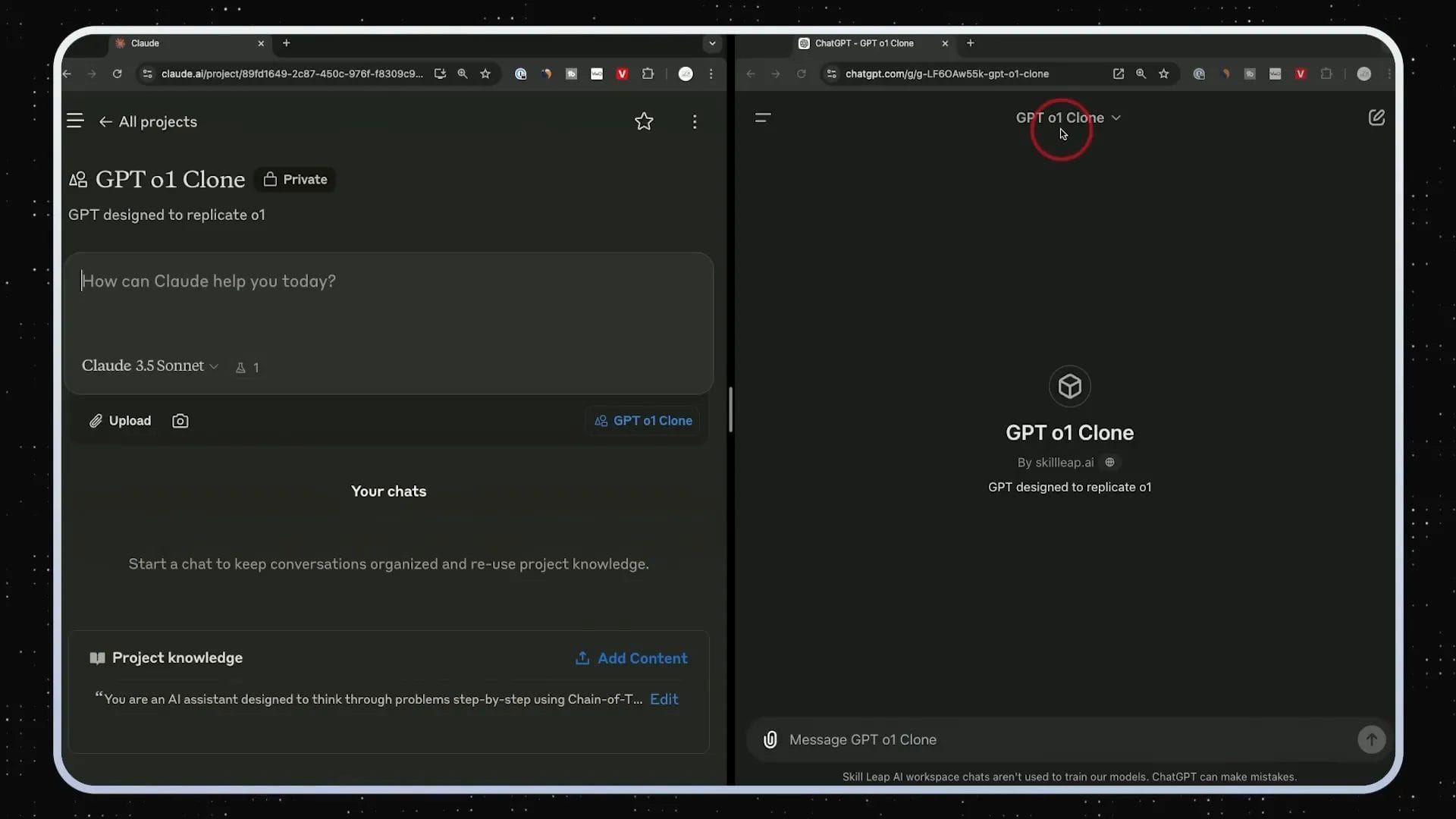Image resolution: width=1456 pixels, height=819 pixels.
Task: Star the GPT o1 Clone project as favorite
Action: click(644, 121)
